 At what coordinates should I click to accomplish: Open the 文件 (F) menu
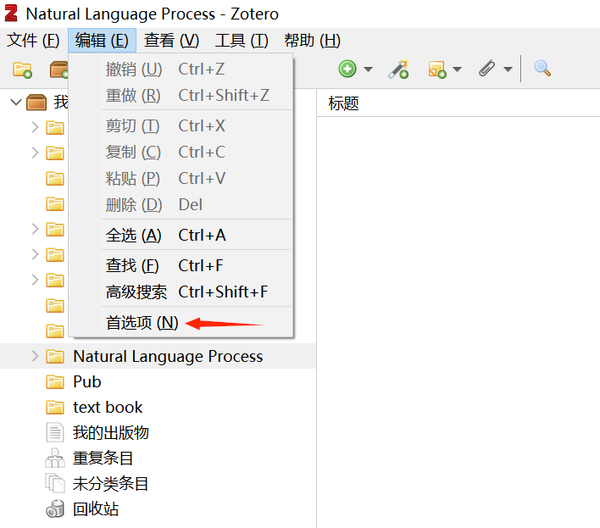(x=33, y=40)
